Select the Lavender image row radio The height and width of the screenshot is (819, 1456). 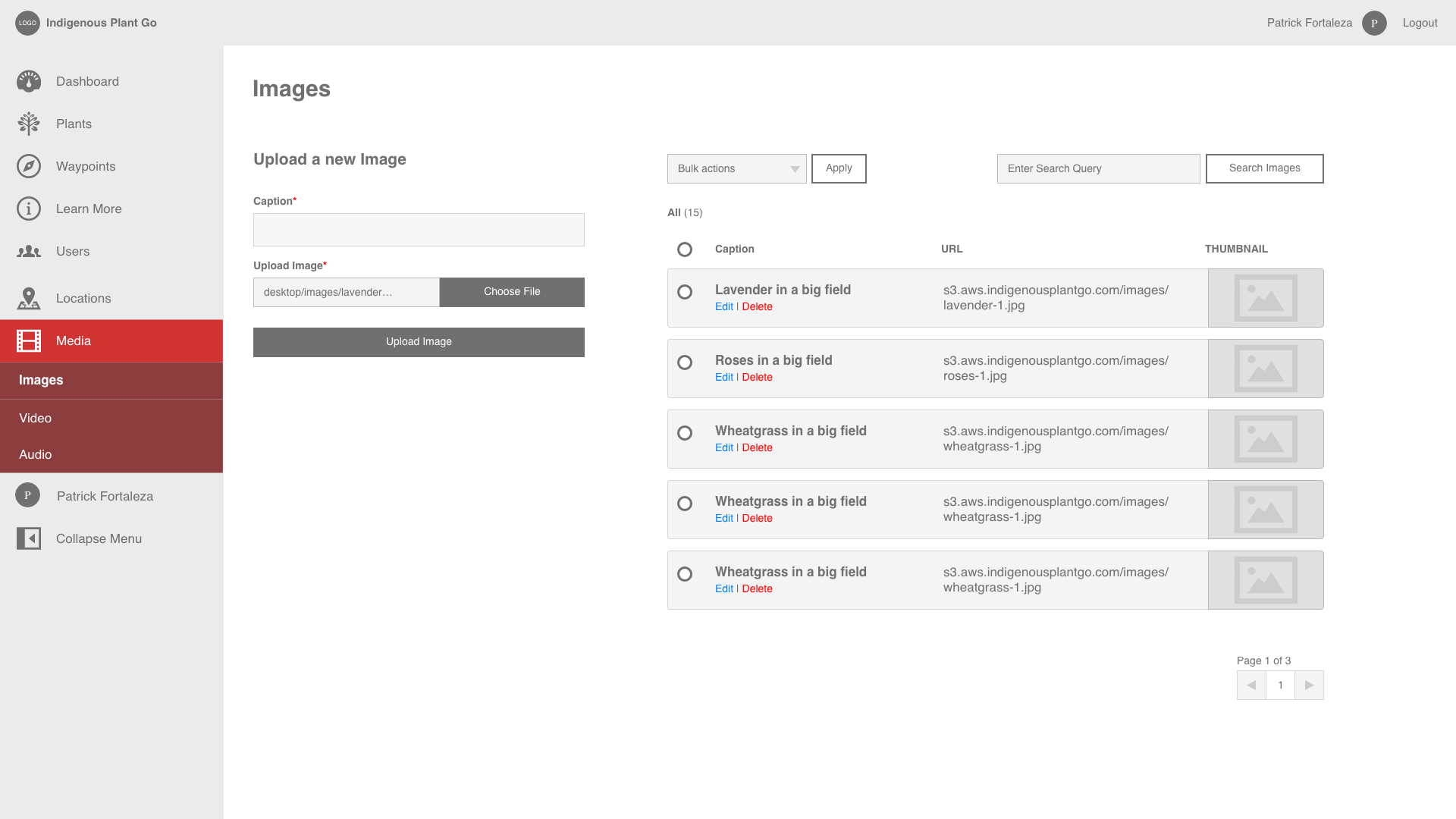point(685,292)
